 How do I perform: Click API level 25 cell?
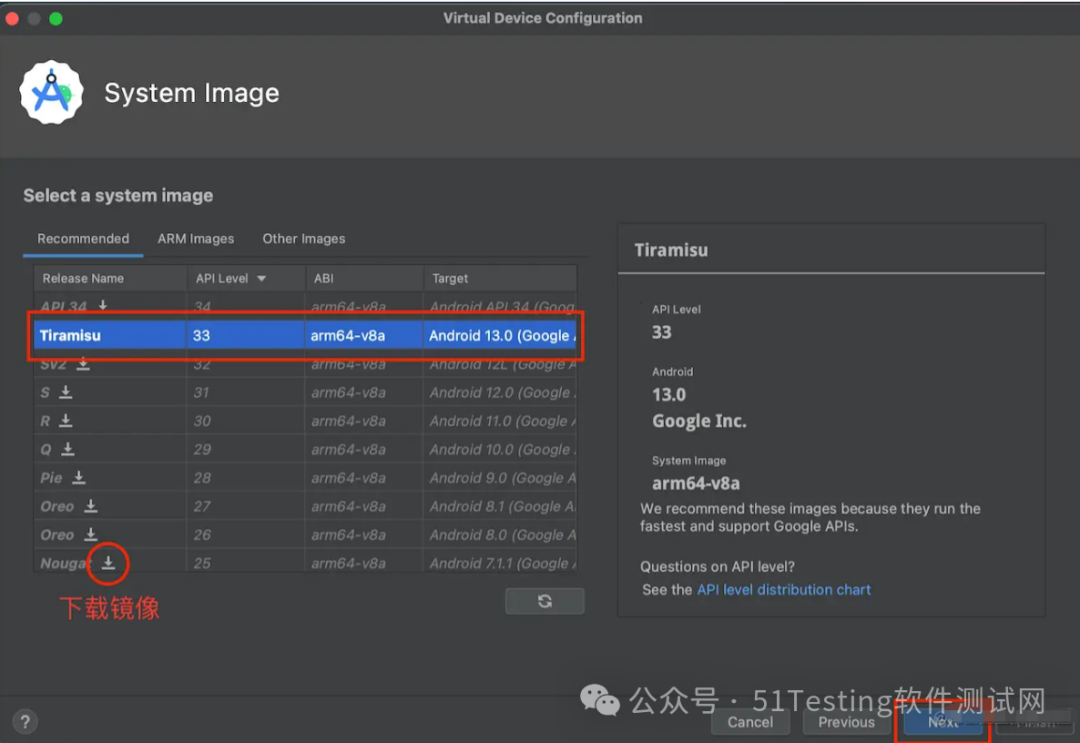(x=246, y=563)
